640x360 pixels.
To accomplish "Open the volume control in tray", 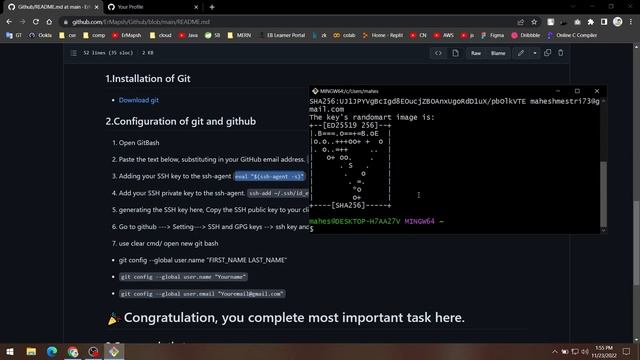I will 585,351.
